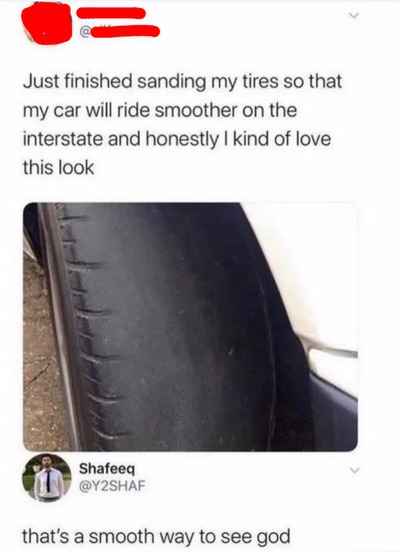Click the redacted username handle under the name
The height and width of the screenshot is (552, 400).
click(125, 32)
